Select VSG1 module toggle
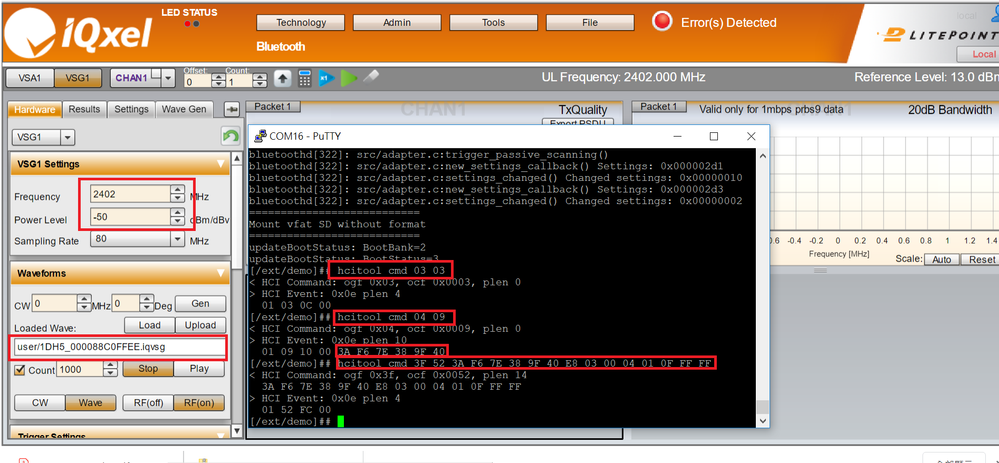 click(x=78, y=78)
